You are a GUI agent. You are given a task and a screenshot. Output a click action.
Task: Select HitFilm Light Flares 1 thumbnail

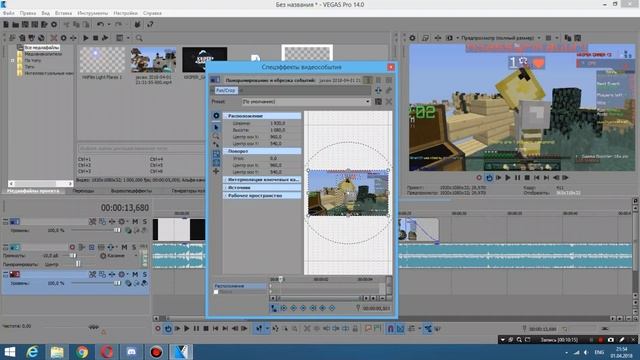tap(102, 60)
